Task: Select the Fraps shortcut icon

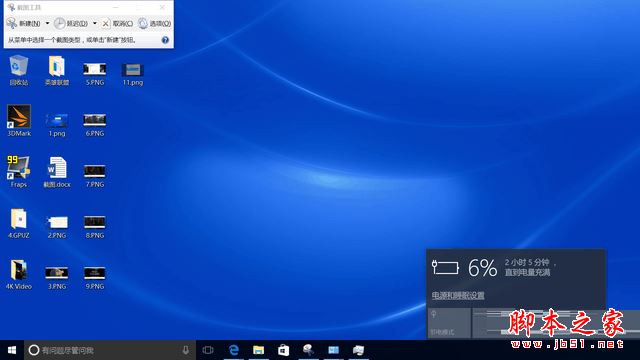Action: tap(19, 171)
